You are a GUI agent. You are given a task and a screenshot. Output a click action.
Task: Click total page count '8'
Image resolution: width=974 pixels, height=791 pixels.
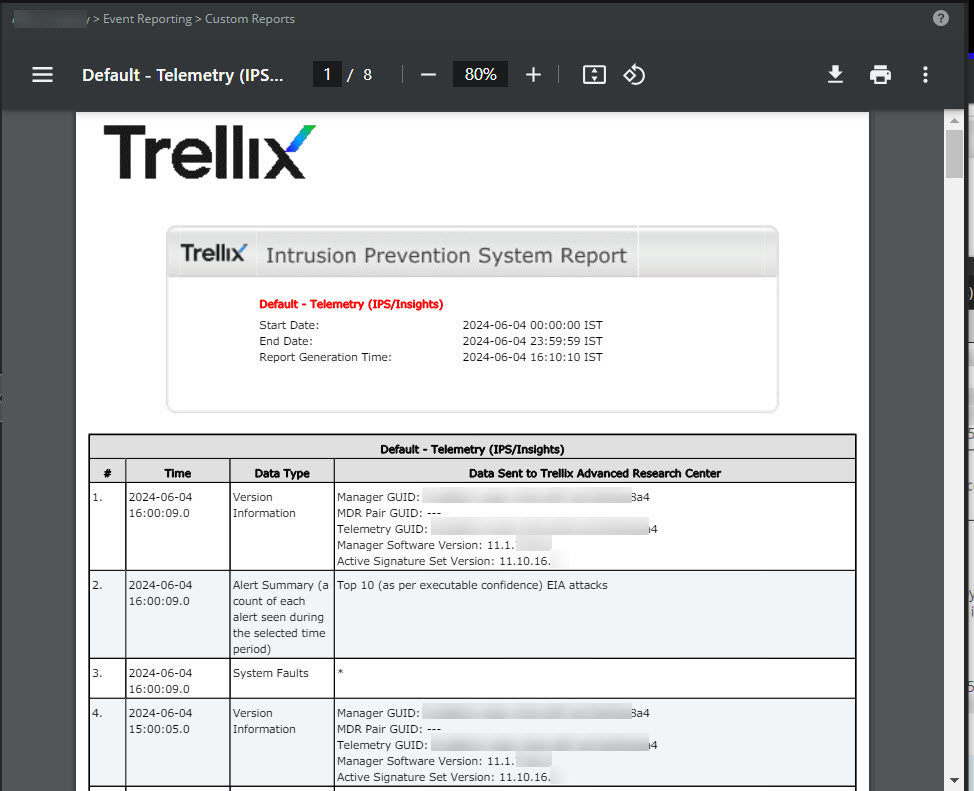point(367,75)
